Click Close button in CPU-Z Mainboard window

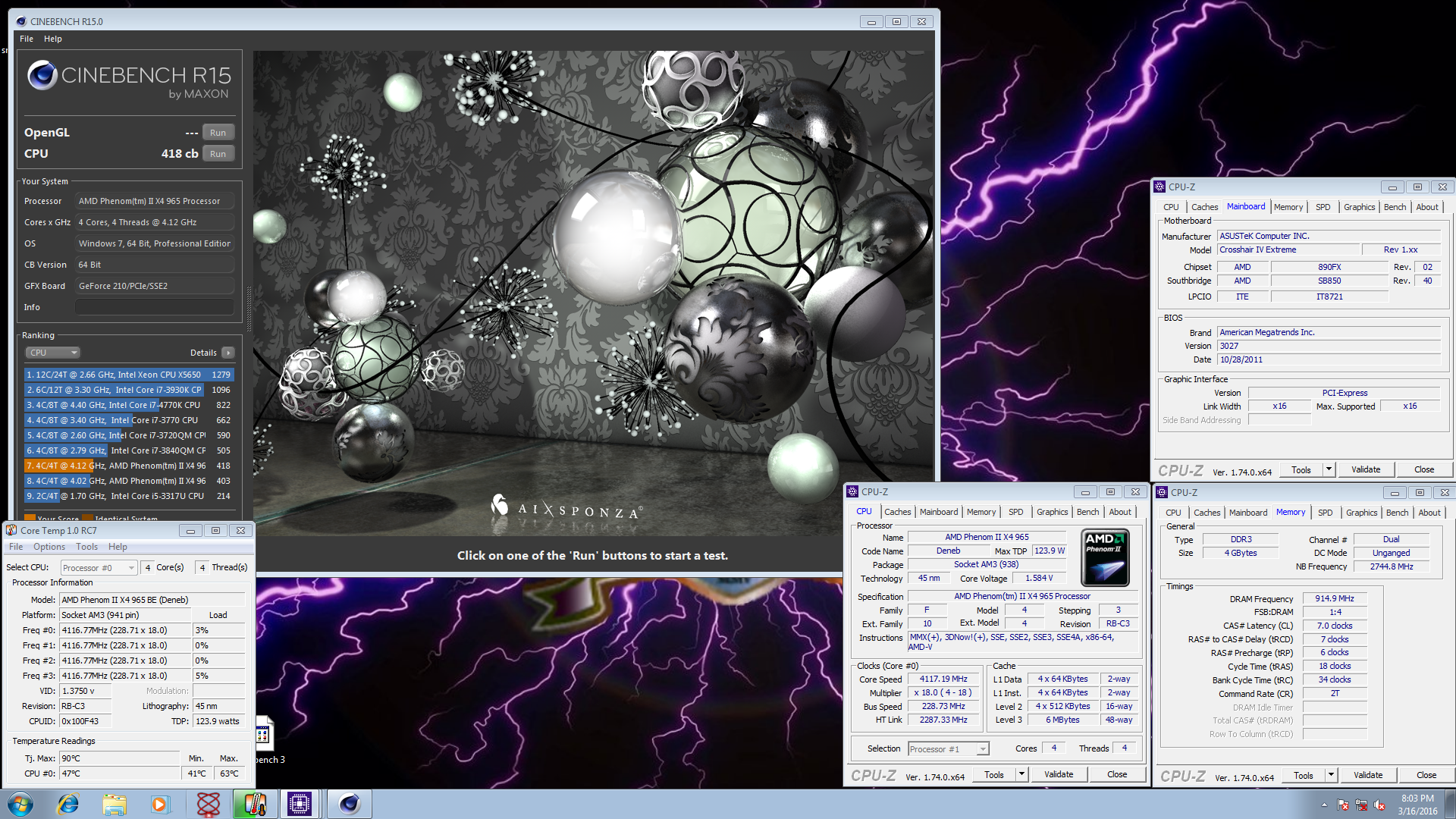point(1424,469)
